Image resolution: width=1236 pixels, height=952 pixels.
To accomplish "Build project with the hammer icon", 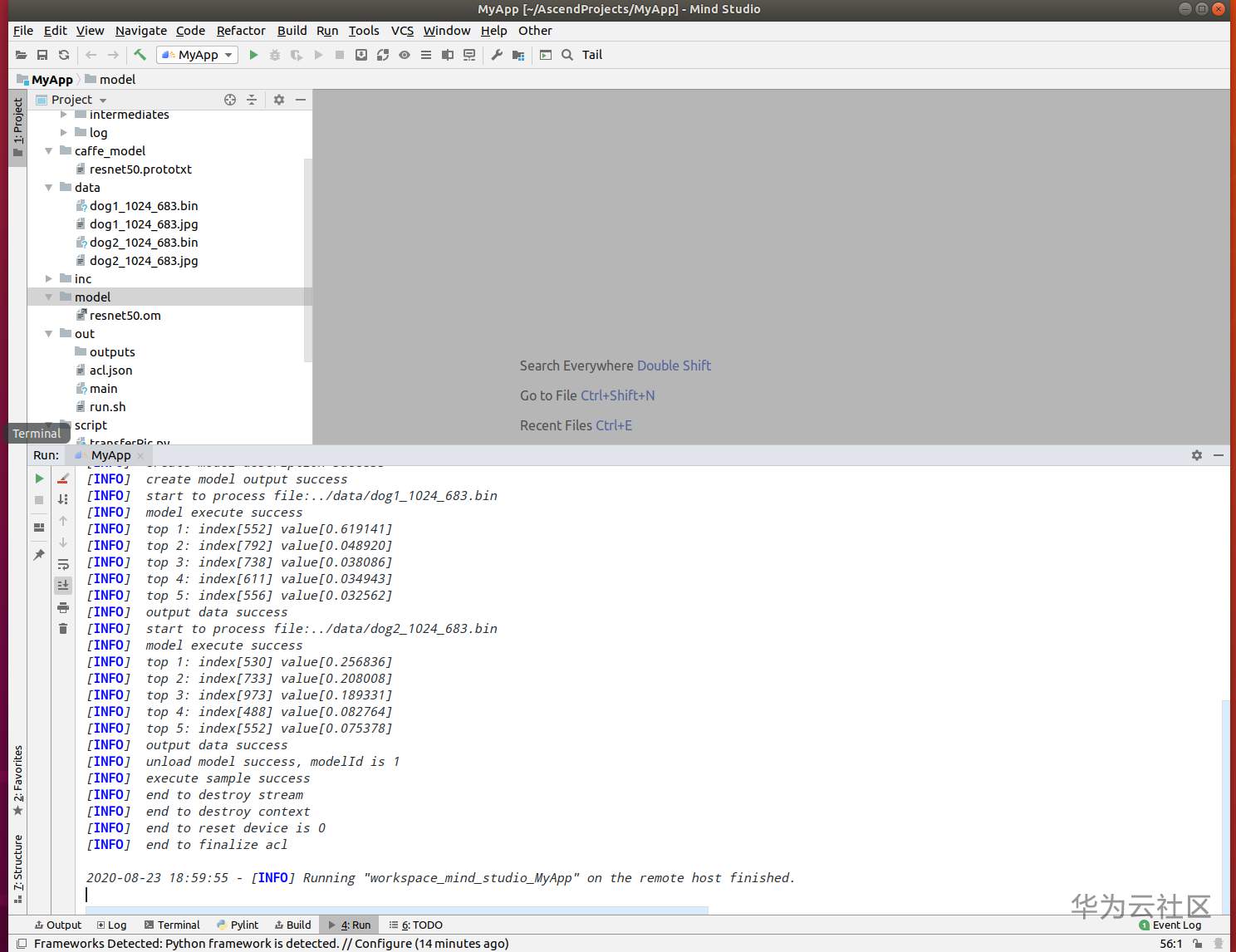I will point(140,55).
